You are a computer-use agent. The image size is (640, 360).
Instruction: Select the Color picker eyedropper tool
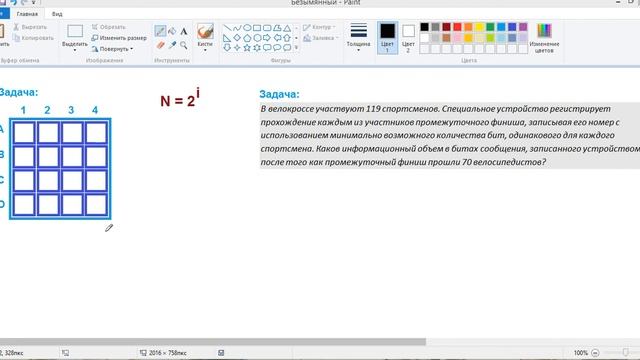tap(172, 45)
